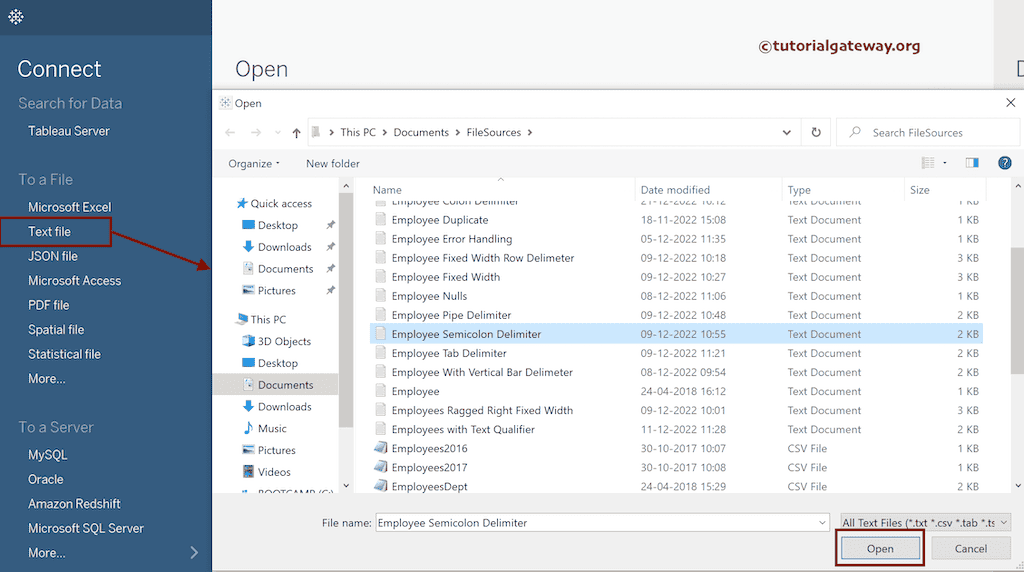Click This PC in address breadcrumb
The width and height of the screenshot is (1024, 572).
pos(358,133)
